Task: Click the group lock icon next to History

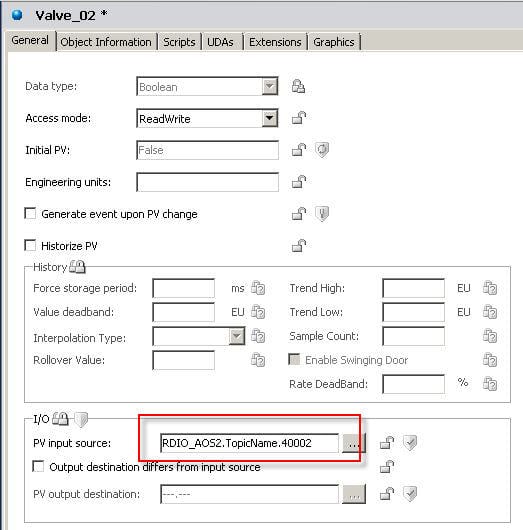Action: tap(77, 267)
